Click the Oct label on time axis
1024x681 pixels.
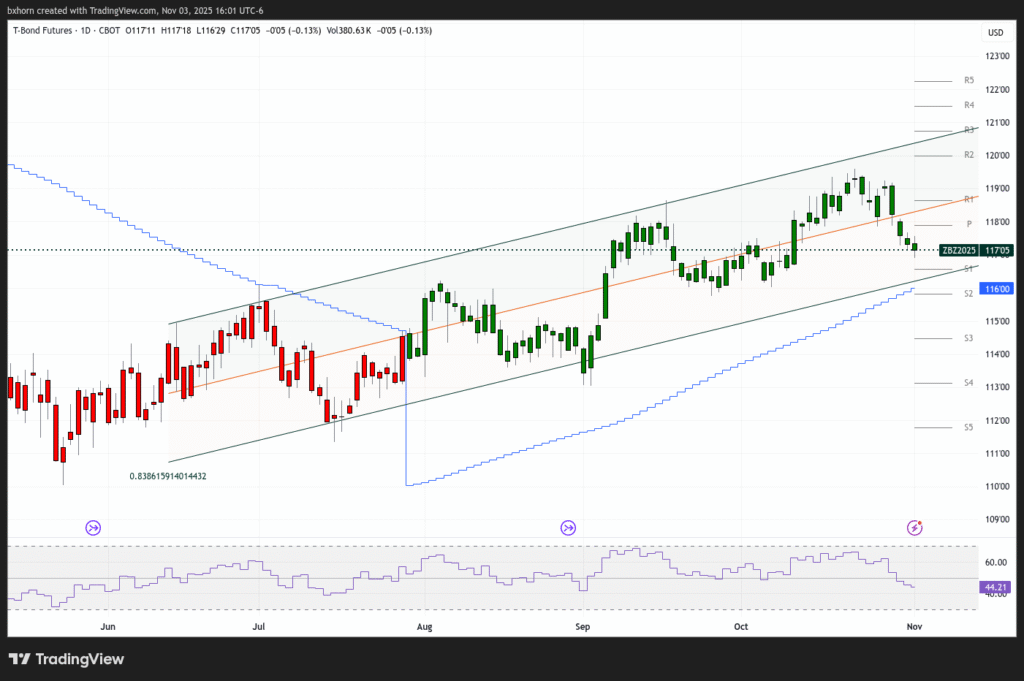pos(741,627)
